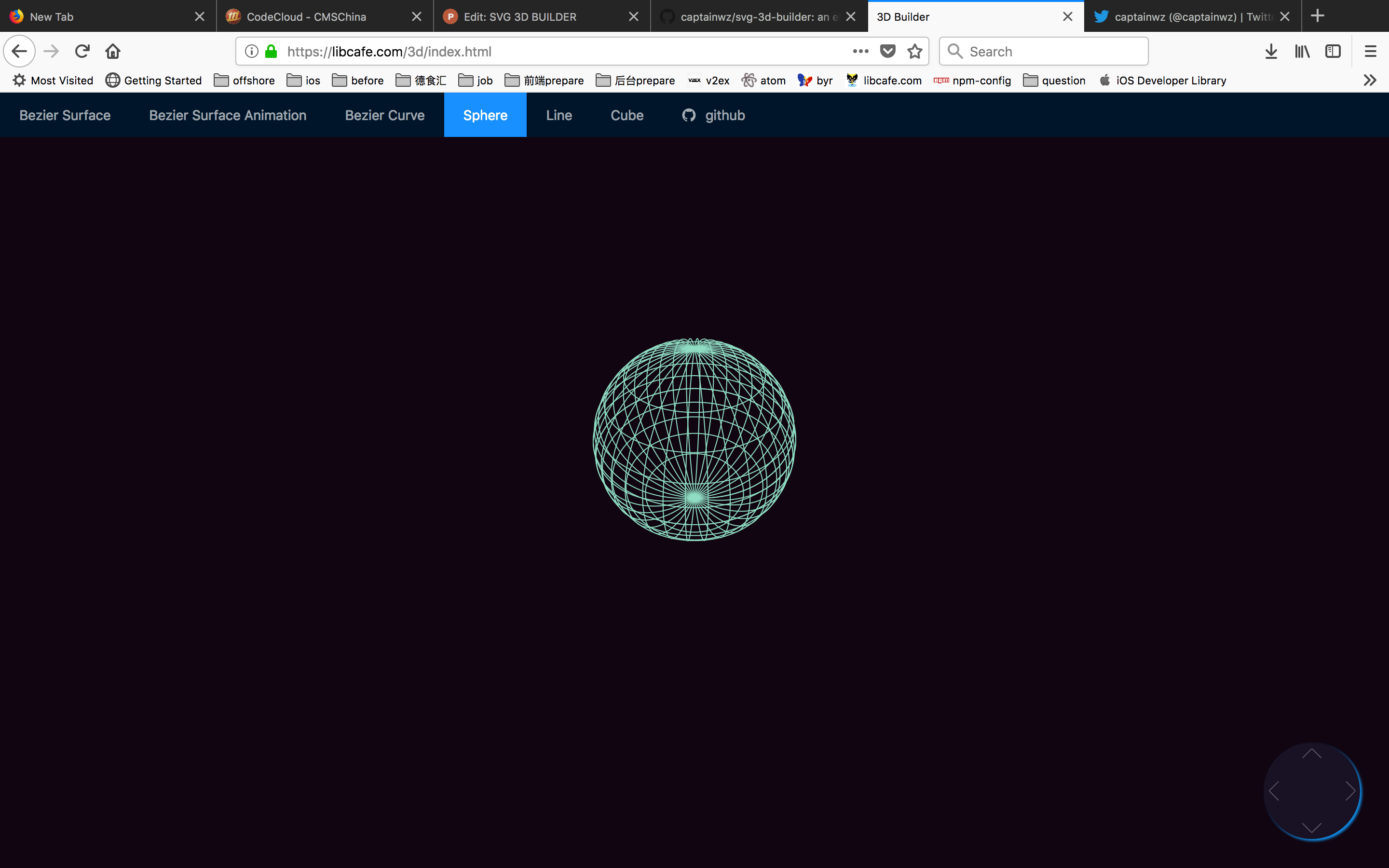Expand the bookmarks overflow chevron

1370,81
